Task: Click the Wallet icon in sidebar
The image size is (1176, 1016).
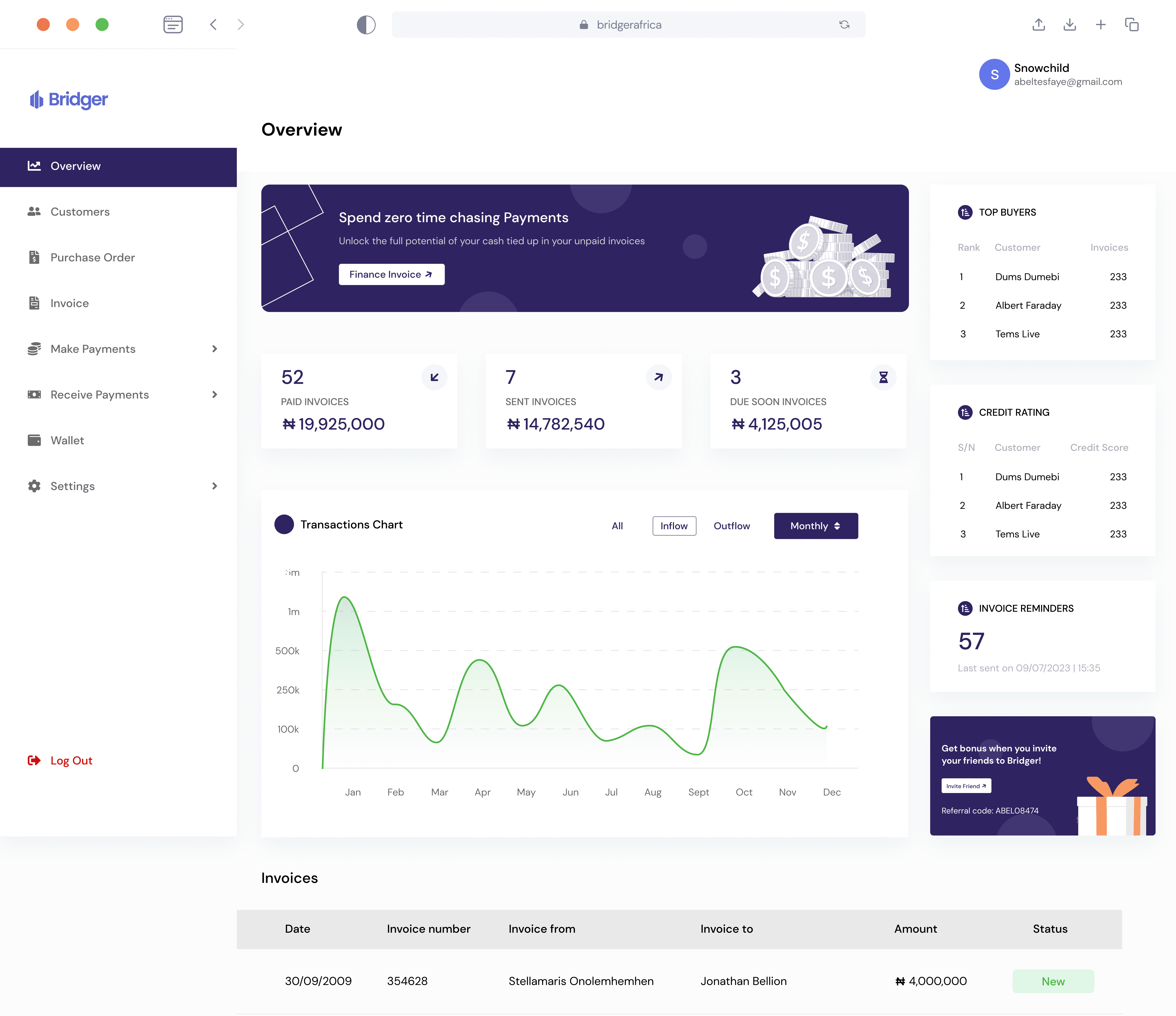Action: click(x=34, y=440)
